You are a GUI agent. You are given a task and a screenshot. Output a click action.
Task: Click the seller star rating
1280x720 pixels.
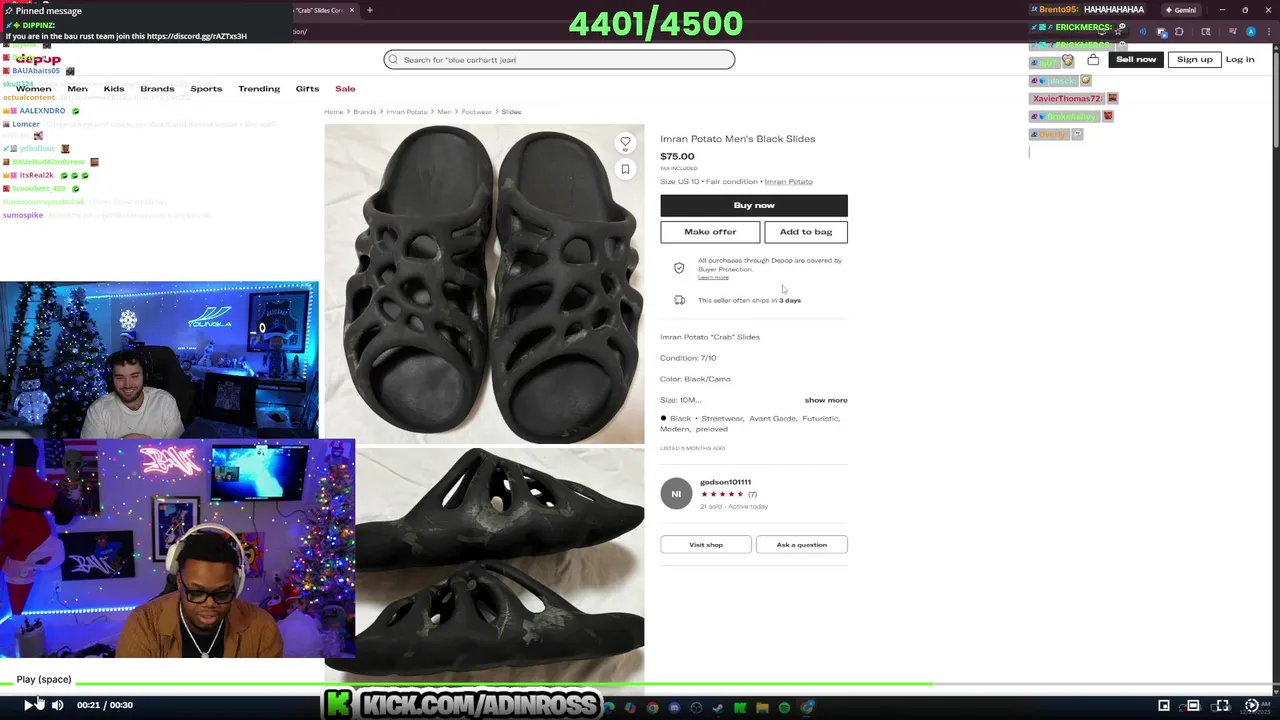(x=722, y=494)
